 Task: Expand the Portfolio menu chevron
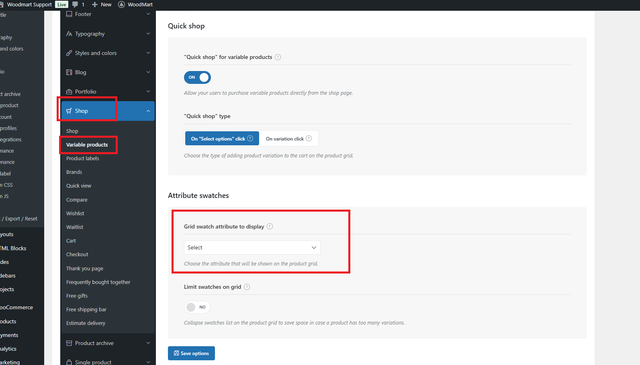coord(148,91)
